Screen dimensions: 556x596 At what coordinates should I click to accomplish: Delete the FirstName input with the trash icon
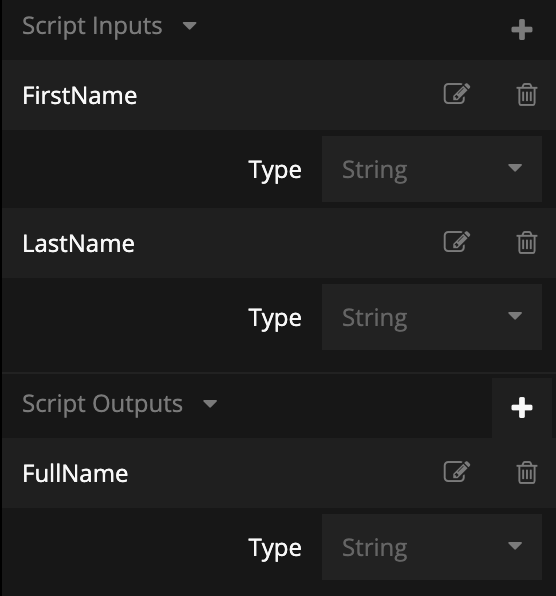(527, 95)
